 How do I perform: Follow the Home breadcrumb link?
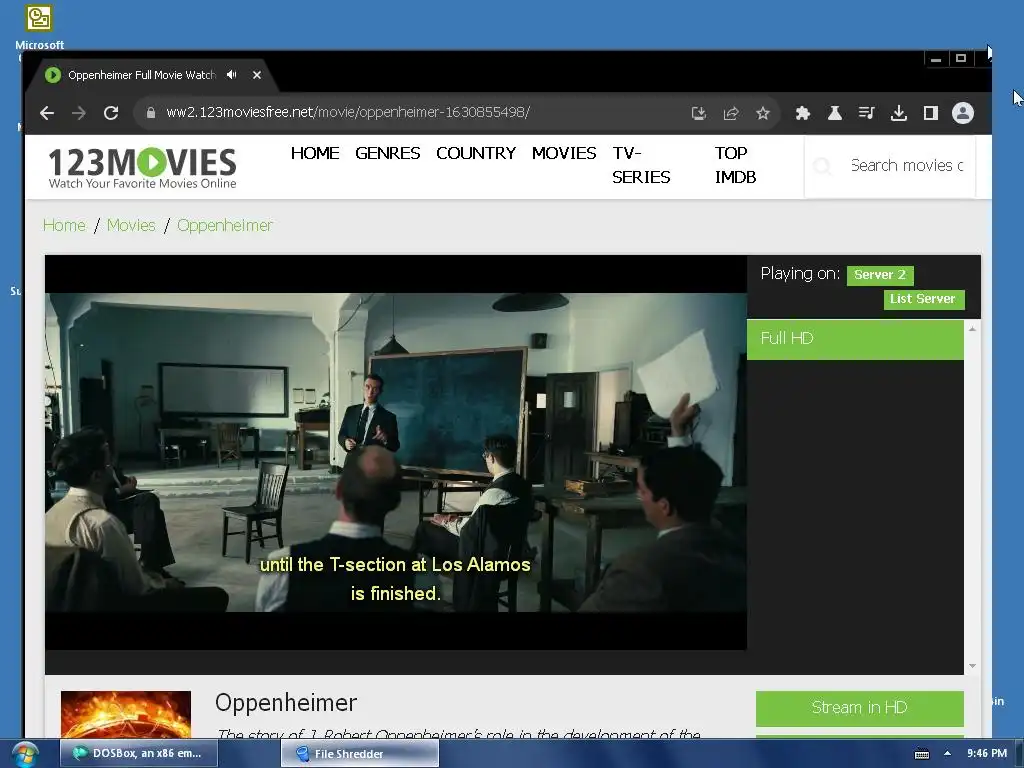[64, 225]
